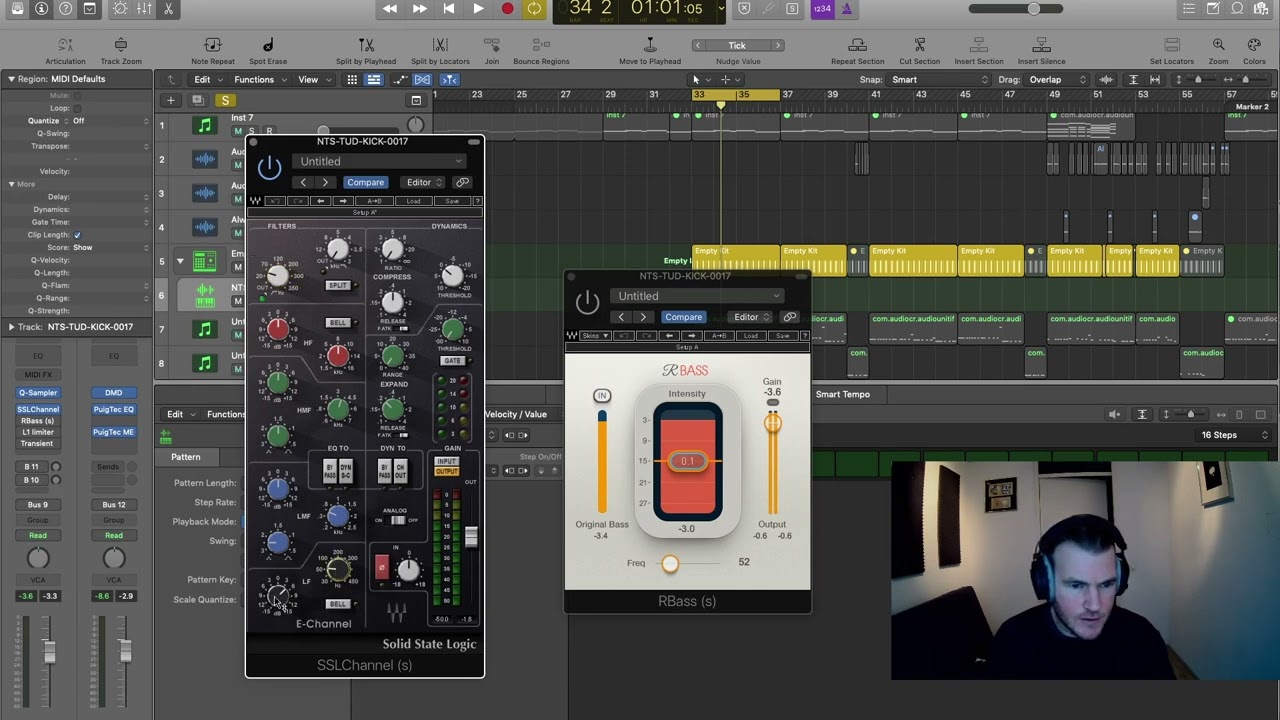Viewport: 1280px width, 720px height.
Task: Click the Rewind transport button
Action: point(390,9)
